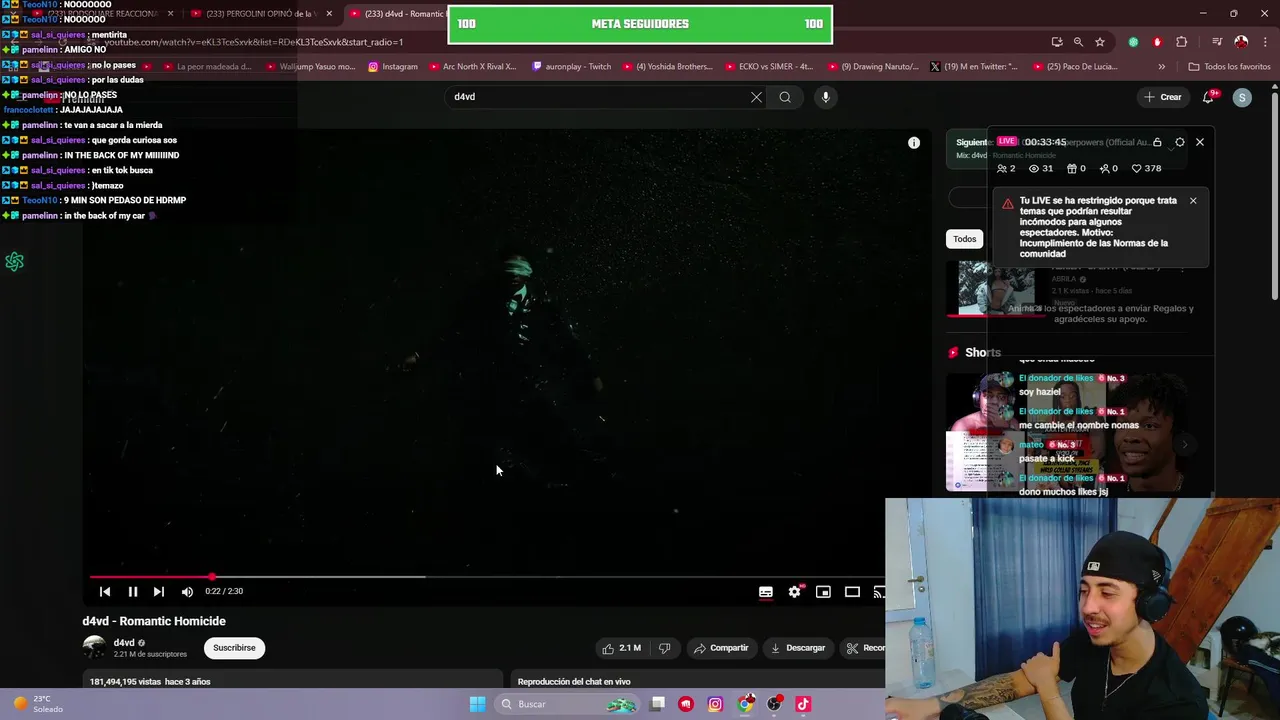Open the player settings gear menu
Screen dimensions: 1280x720
click(x=794, y=592)
